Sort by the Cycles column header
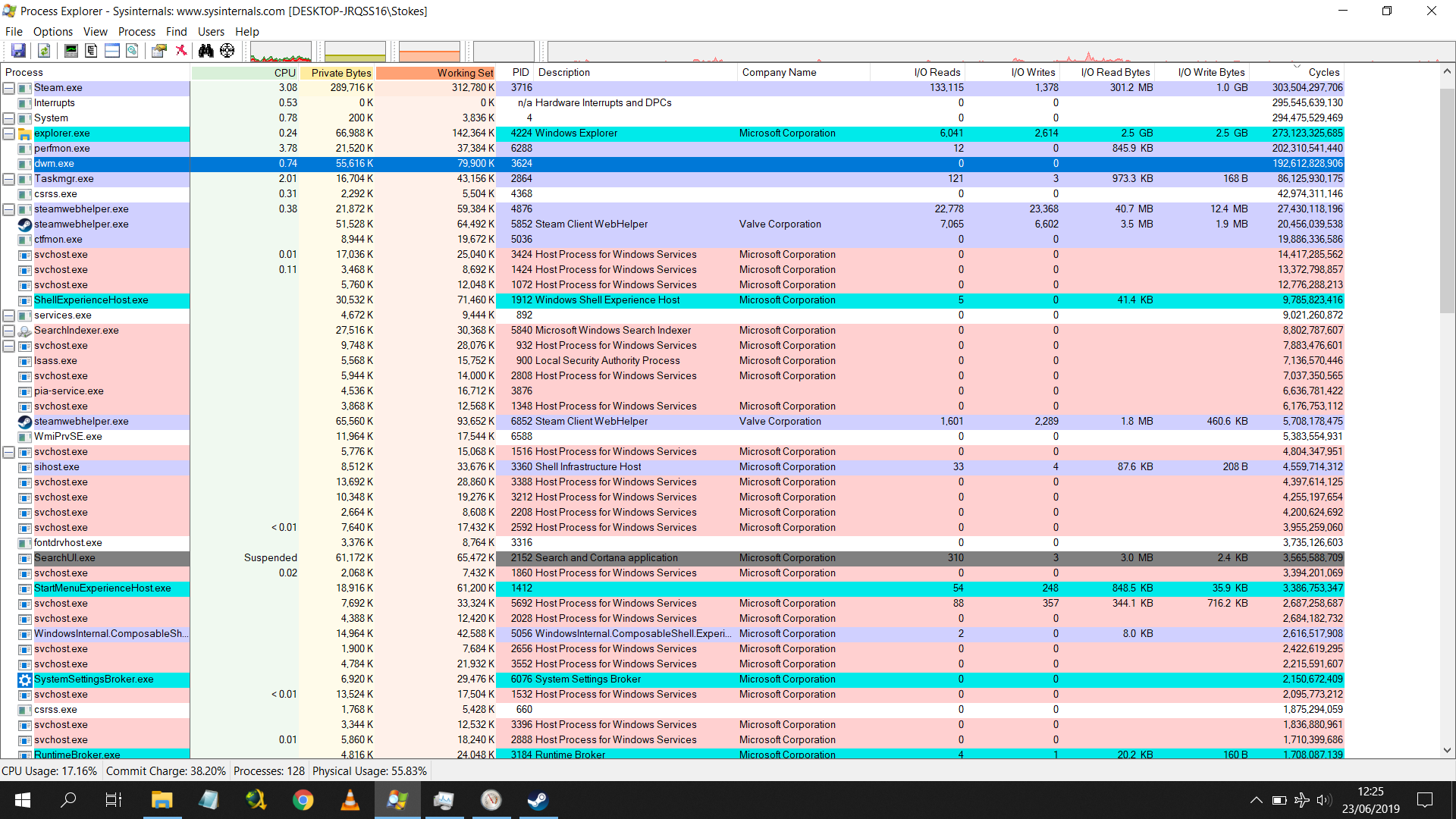The image size is (1456, 819). 1297,72
